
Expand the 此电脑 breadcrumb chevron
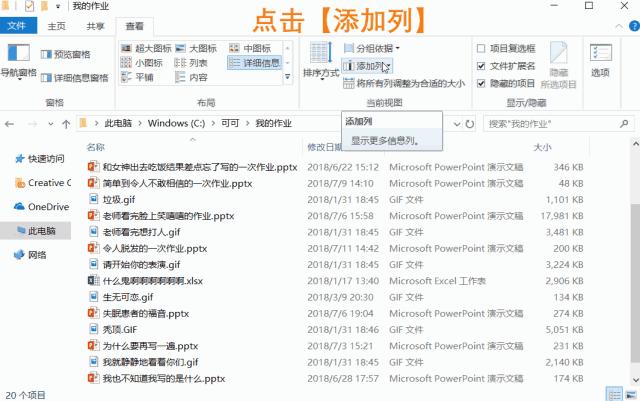[x=140, y=123]
